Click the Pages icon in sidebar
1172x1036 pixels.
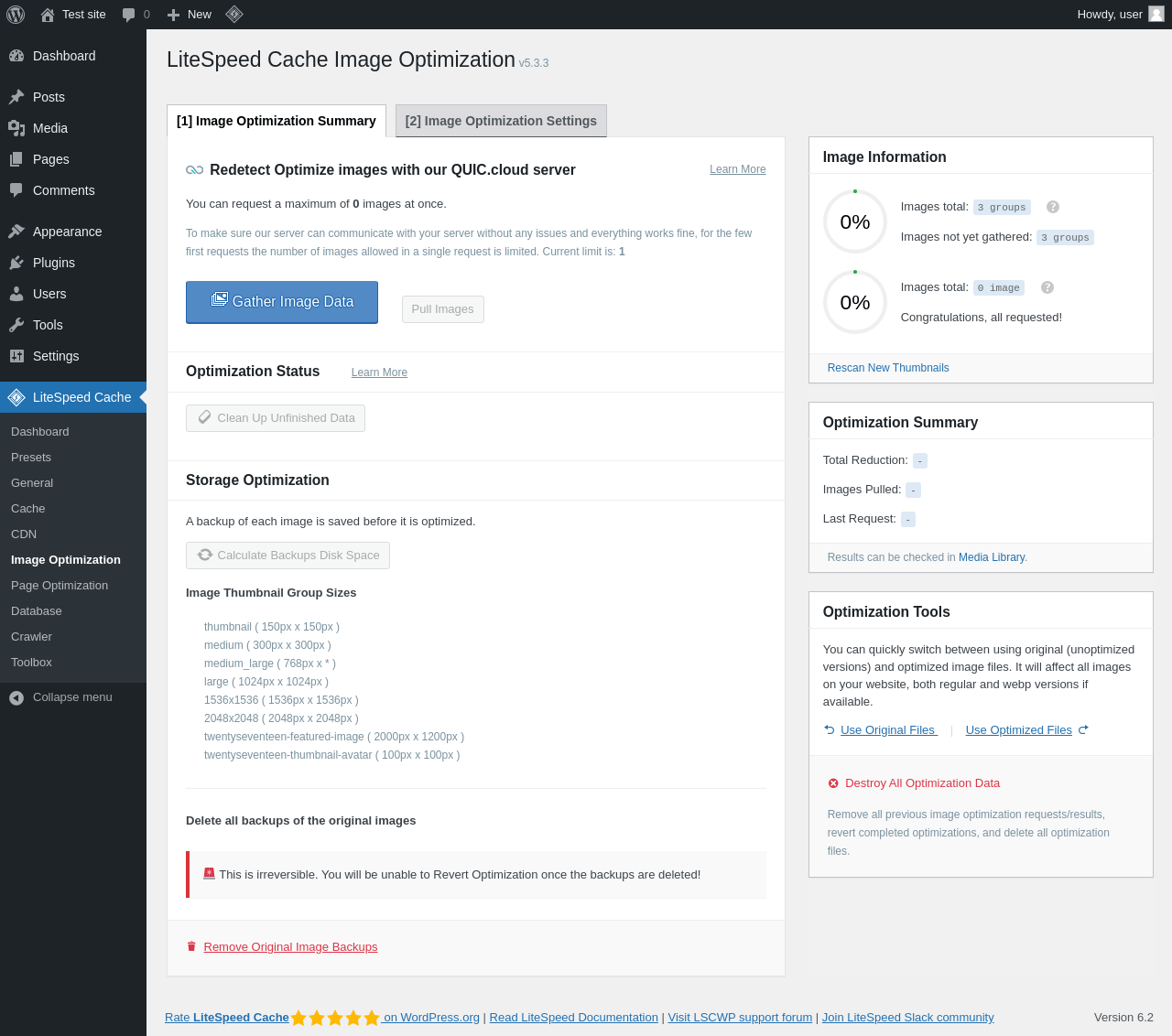16,159
